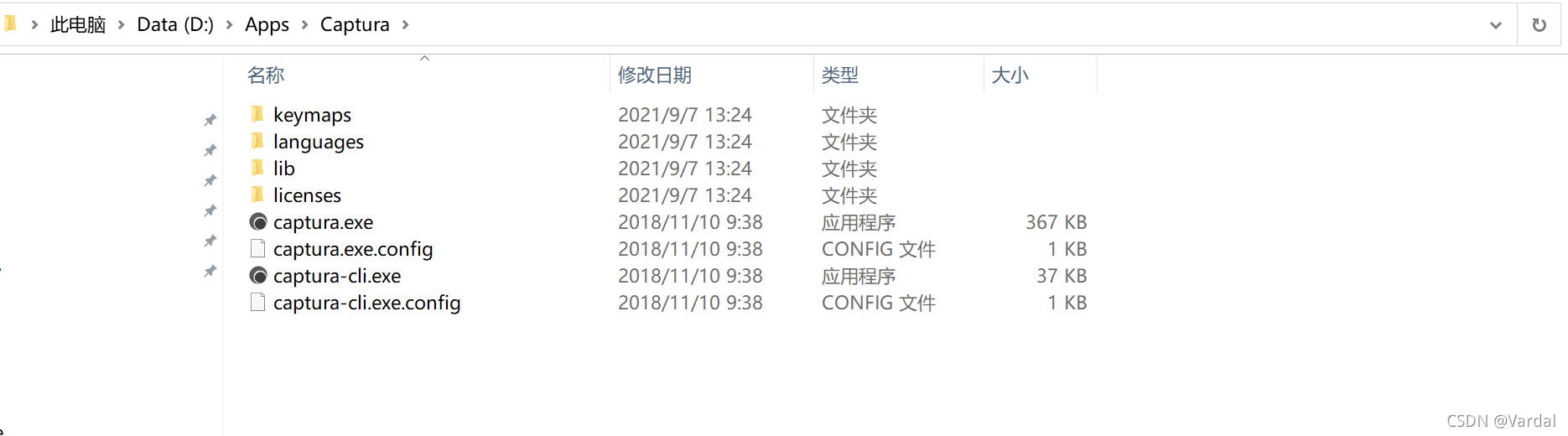Viewport: 1568px width, 436px height.
Task: Click the Apps breadcrumb segment
Action: [x=267, y=25]
